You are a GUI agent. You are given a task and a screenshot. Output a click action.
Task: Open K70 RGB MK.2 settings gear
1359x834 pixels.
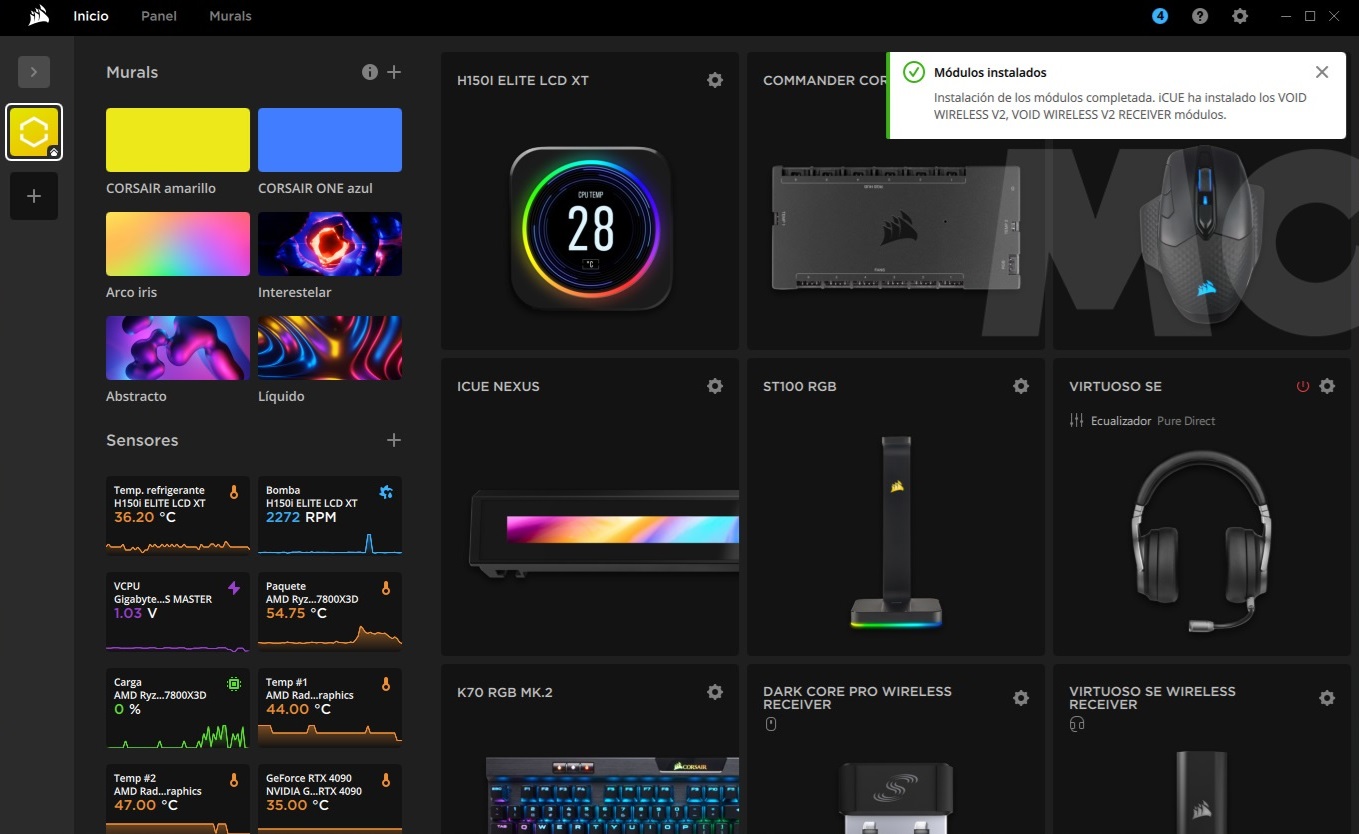[715, 692]
